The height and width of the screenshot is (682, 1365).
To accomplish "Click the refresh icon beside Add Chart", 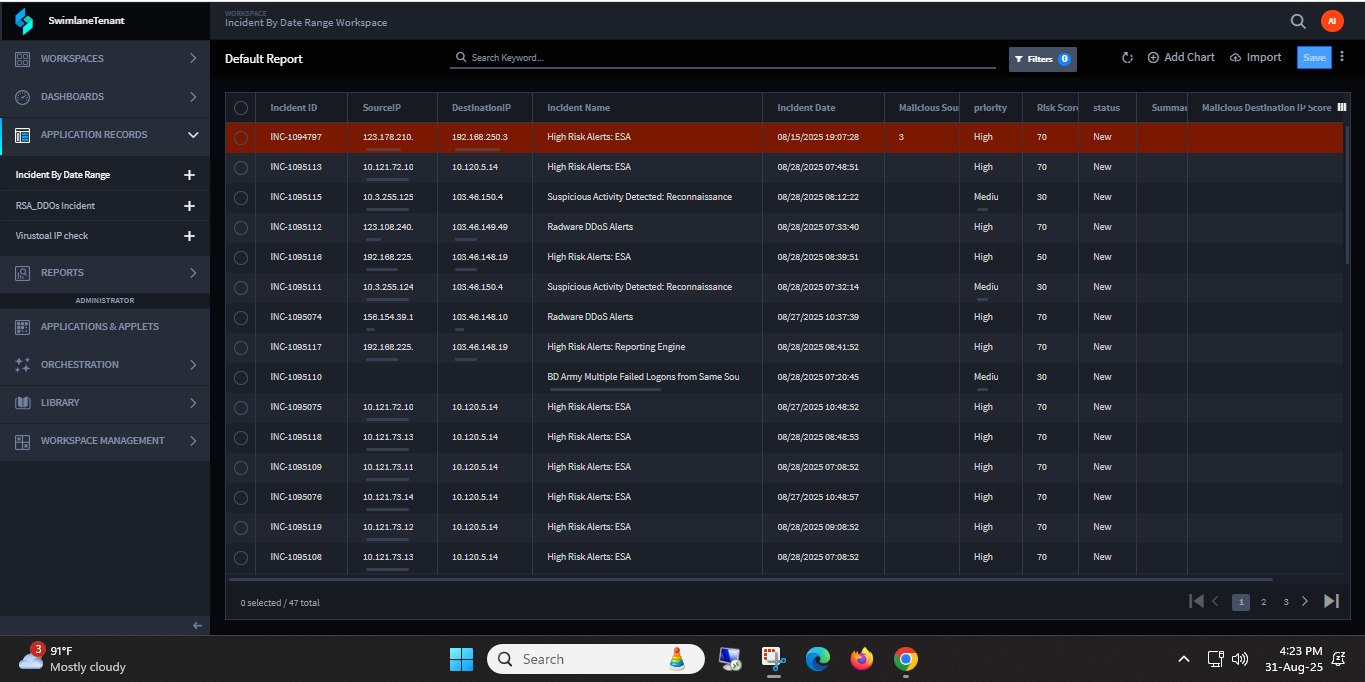I will [x=1127, y=58].
